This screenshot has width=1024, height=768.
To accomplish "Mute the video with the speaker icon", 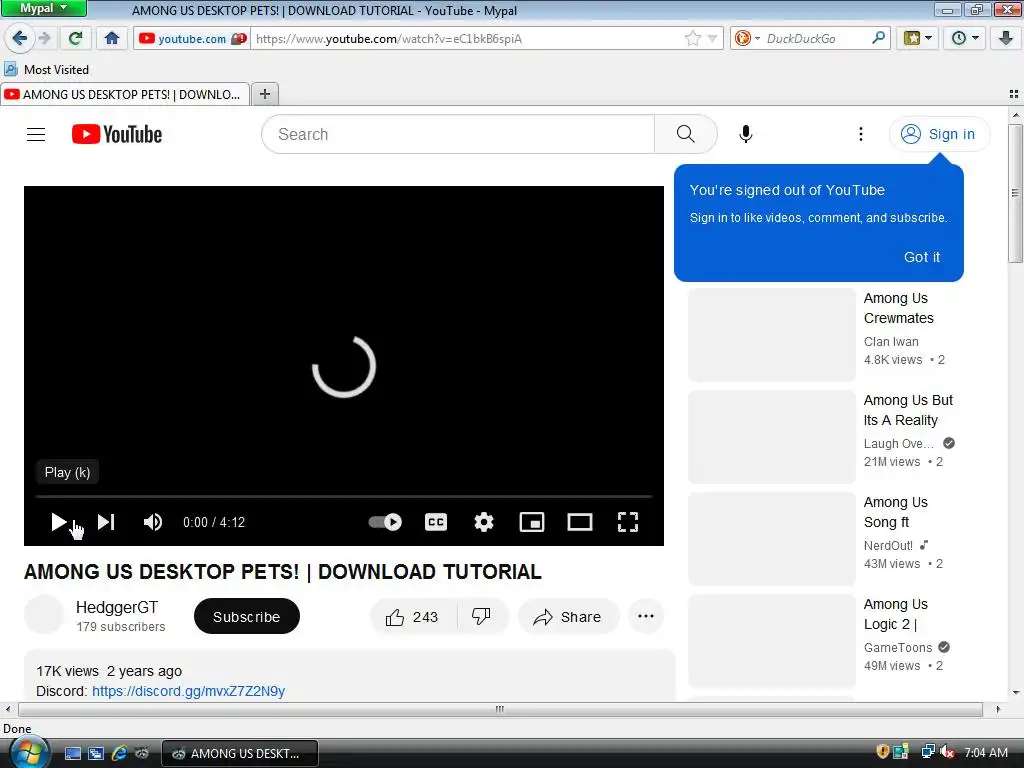I will click(x=153, y=522).
